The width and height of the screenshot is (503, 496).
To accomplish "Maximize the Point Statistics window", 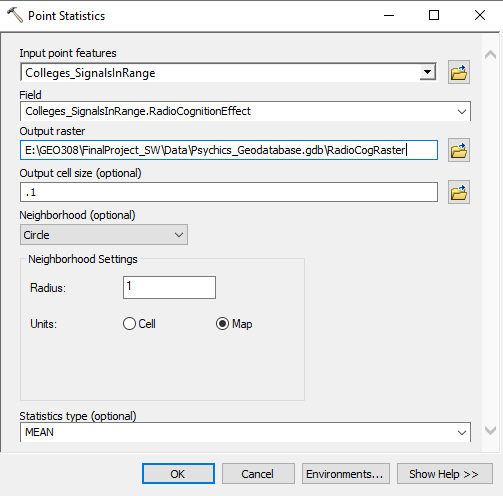I will click(x=434, y=15).
